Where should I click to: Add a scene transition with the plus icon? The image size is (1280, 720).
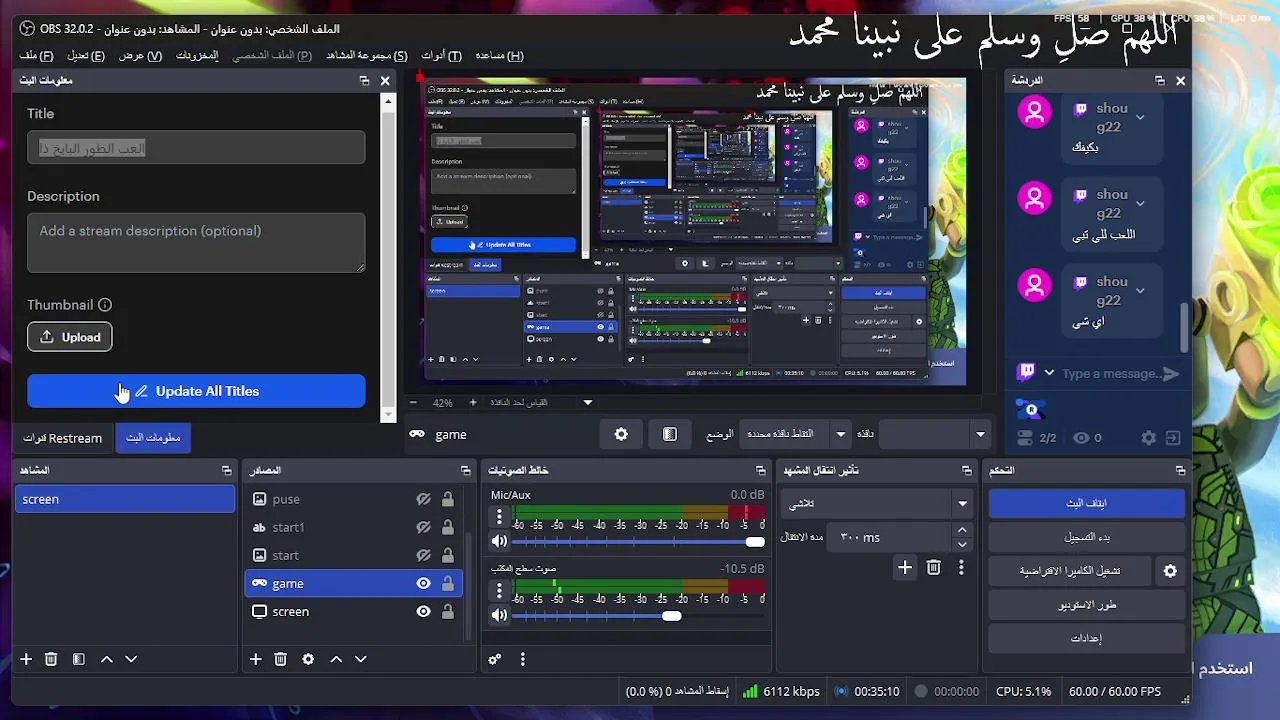point(905,567)
